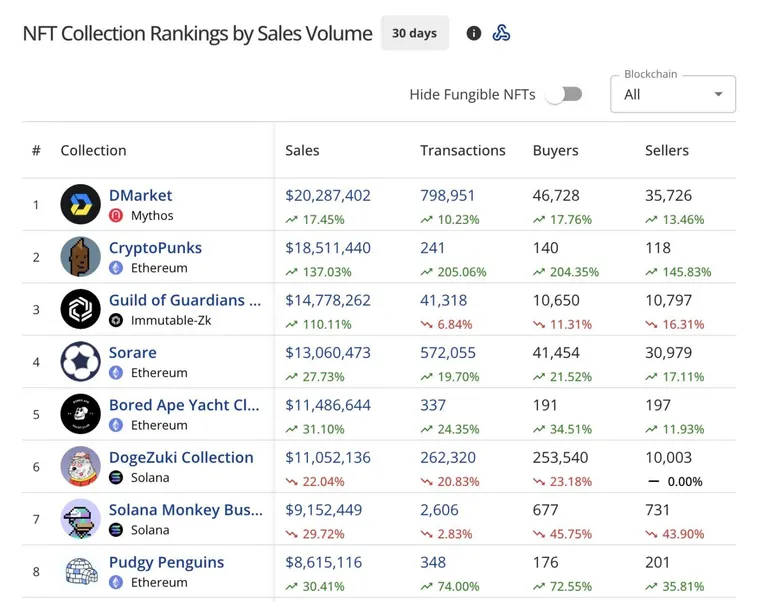The width and height of the screenshot is (768, 602).
Task: Toggle the Hide Fungible NFTs switch
Action: 564,94
